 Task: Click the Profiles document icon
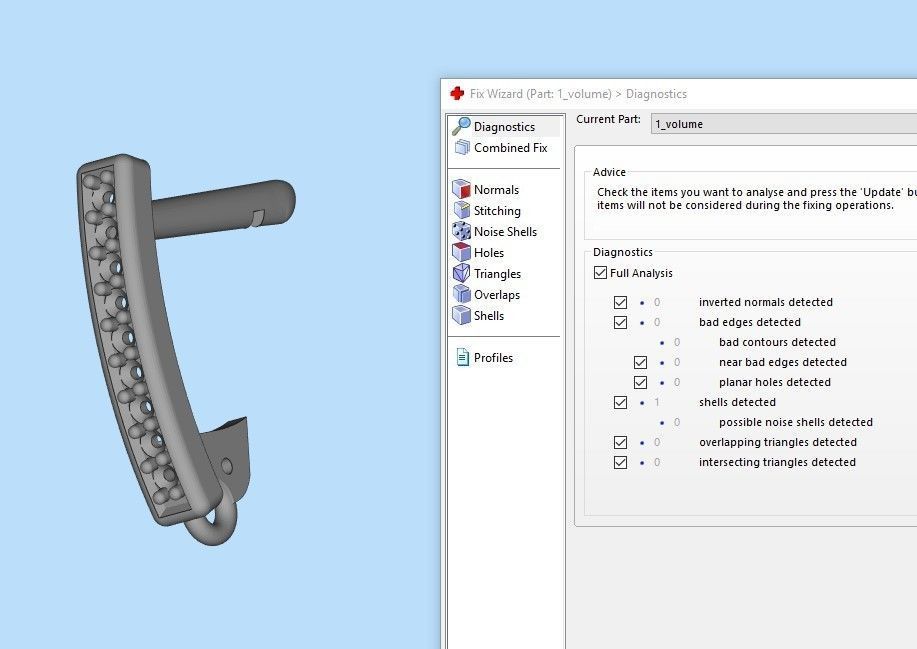(463, 357)
